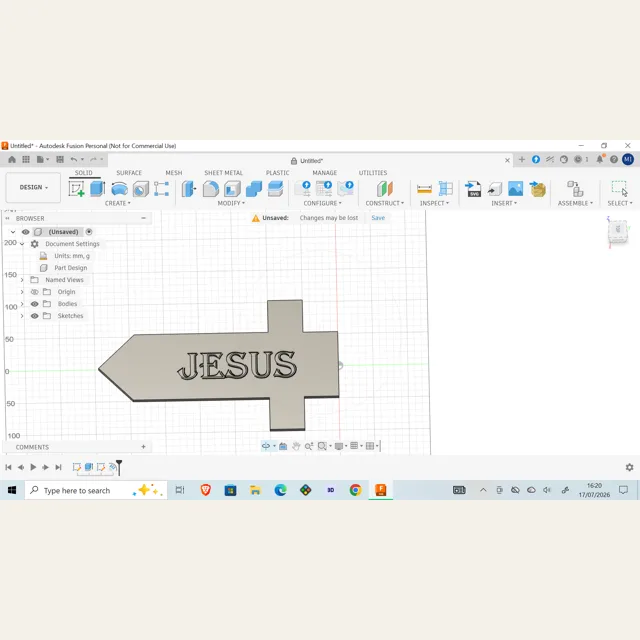Expand the Sketches folder node

22,316
